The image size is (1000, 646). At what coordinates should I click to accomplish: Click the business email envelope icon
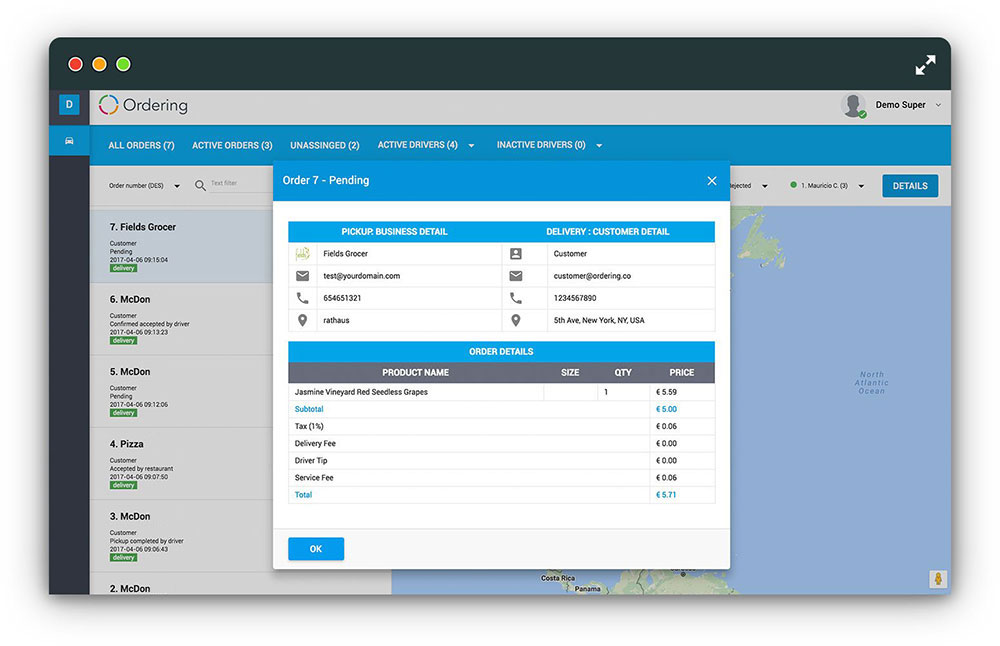(x=302, y=275)
